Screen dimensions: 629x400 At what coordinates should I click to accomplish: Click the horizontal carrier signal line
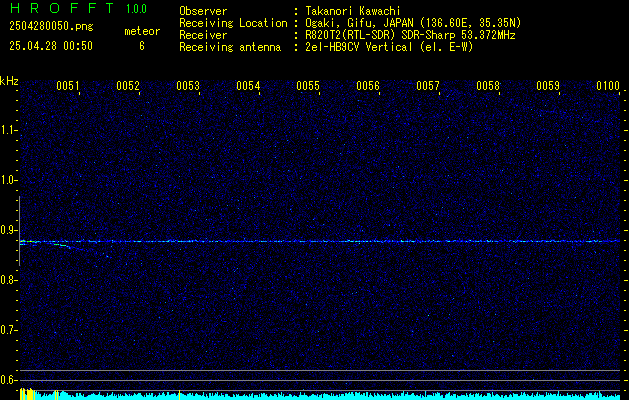tap(320, 242)
